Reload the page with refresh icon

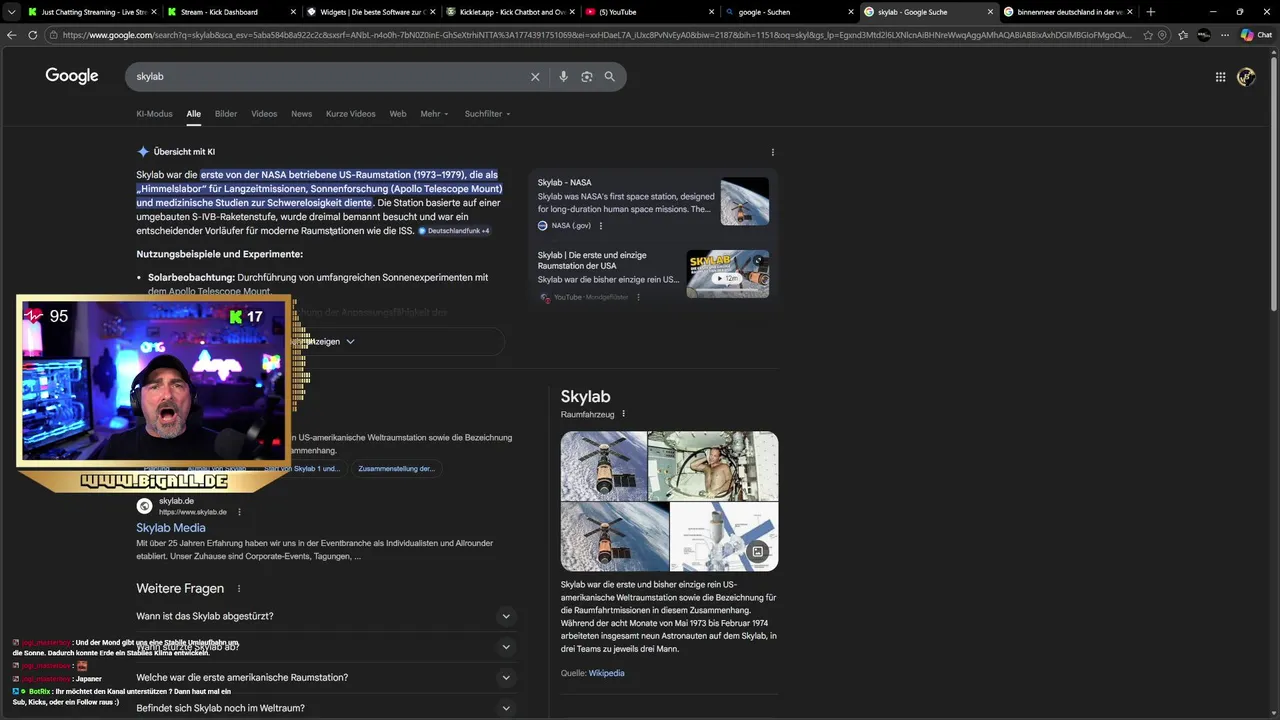click(x=33, y=35)
